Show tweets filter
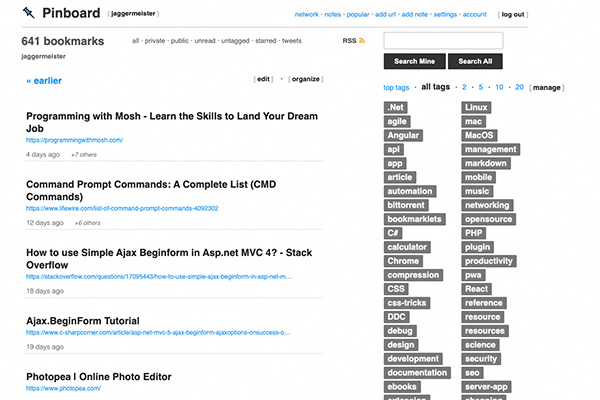Image resolution: width=600 pixels, height=400 pixels. click(292, 41)
